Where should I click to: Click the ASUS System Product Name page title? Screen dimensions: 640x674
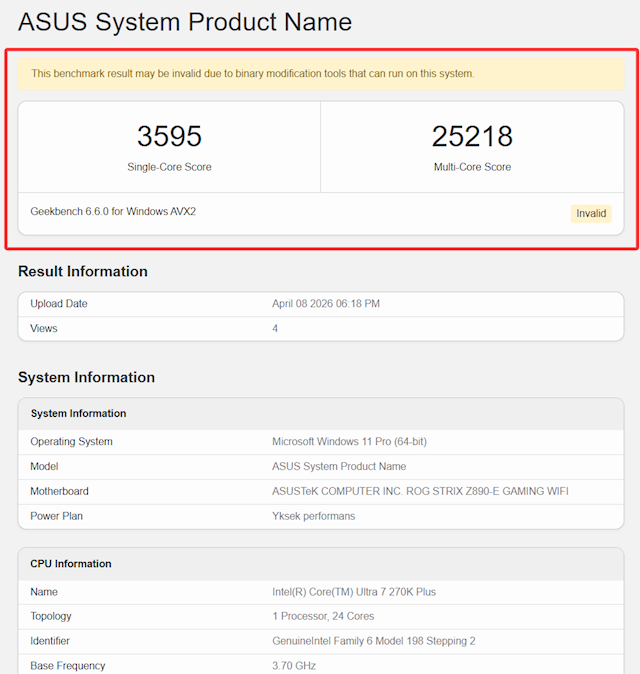tap(185, 22)
